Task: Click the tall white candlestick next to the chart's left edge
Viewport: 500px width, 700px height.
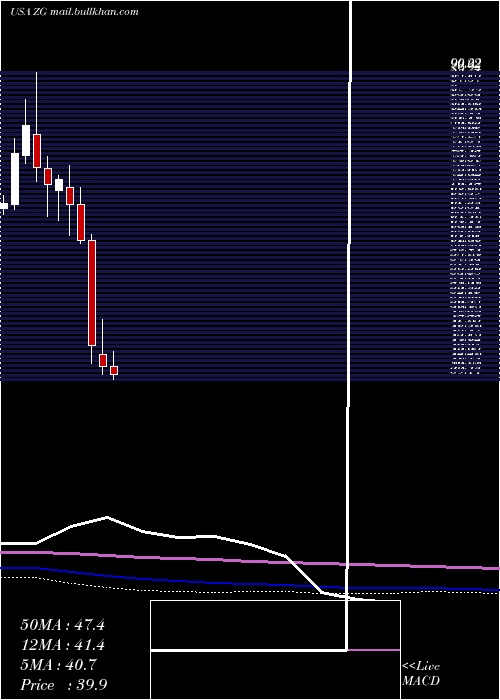Action: (15, 179)
